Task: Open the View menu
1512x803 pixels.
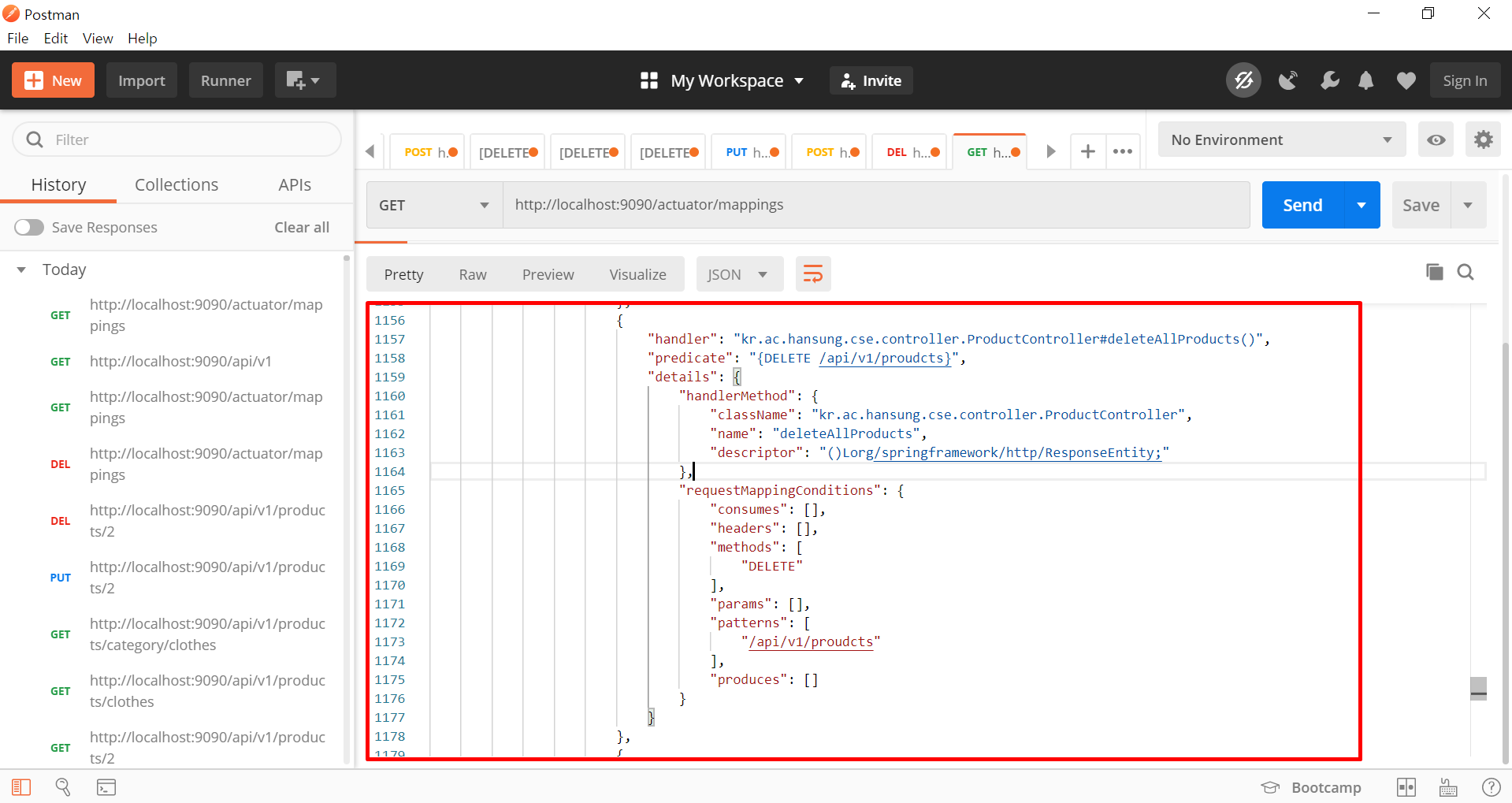Action: (x=98, y=38)
